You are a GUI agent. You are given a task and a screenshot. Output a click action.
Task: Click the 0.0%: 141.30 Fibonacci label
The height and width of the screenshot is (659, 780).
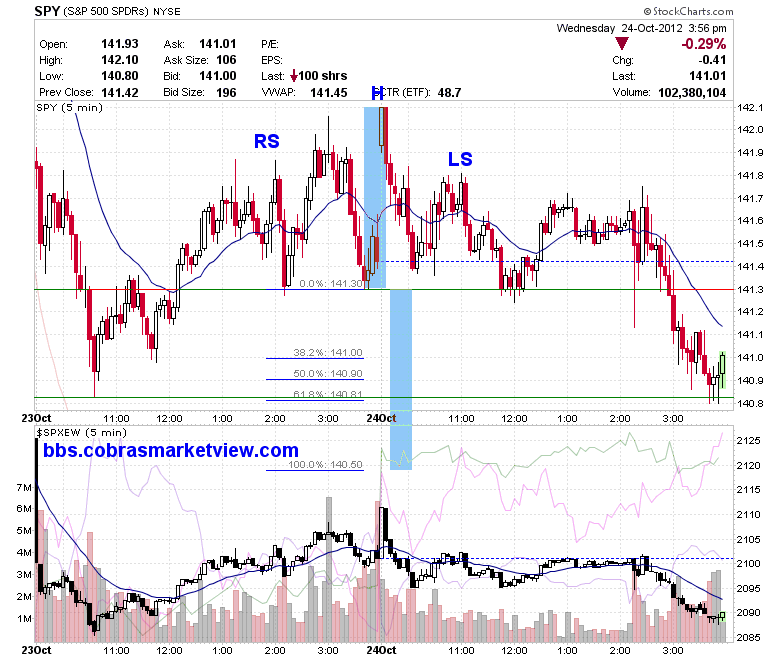(x=331, y=283)
